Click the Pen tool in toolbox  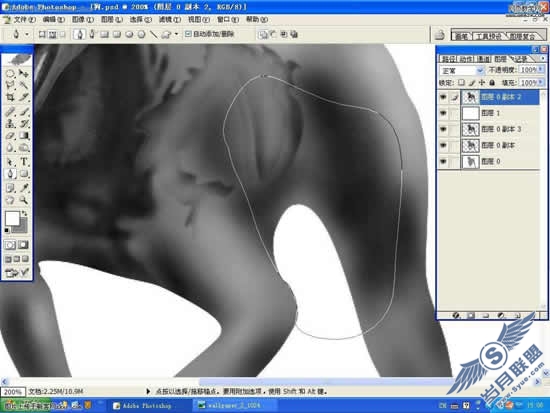10,174
